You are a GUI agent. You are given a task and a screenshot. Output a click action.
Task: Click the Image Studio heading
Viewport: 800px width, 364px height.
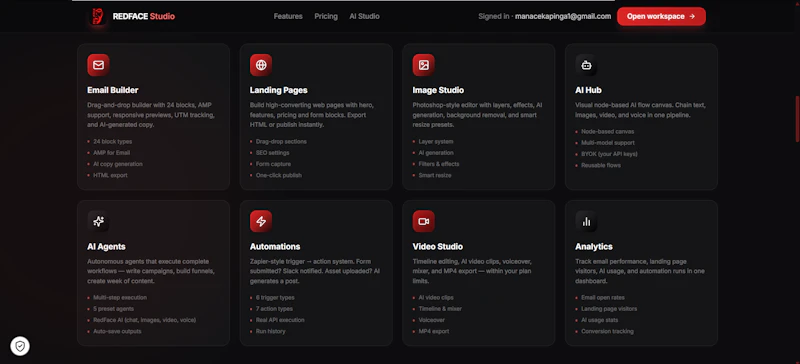pyautogui.click(x=438, y=90)
